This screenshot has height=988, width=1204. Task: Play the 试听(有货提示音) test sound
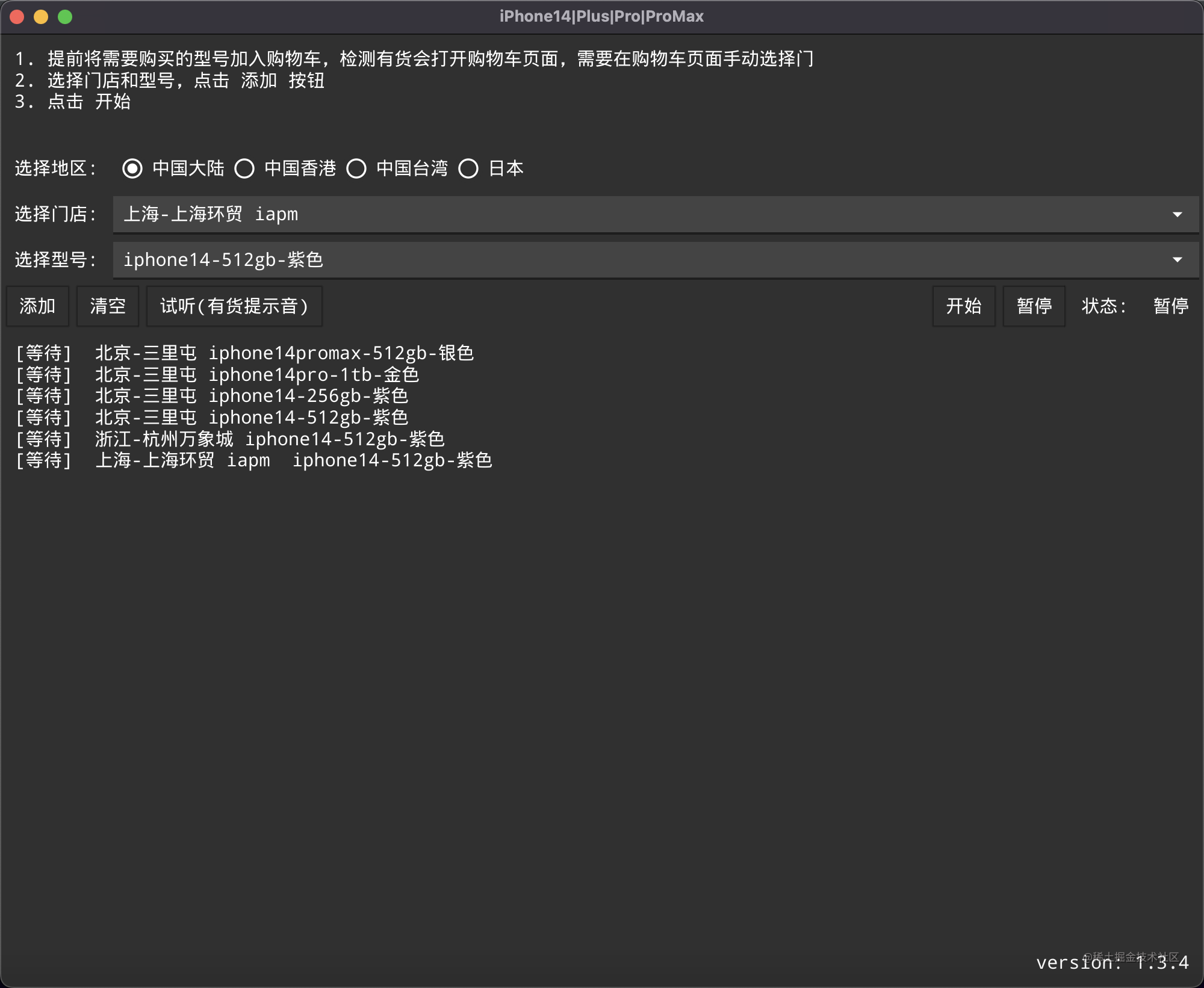[234, 306]
